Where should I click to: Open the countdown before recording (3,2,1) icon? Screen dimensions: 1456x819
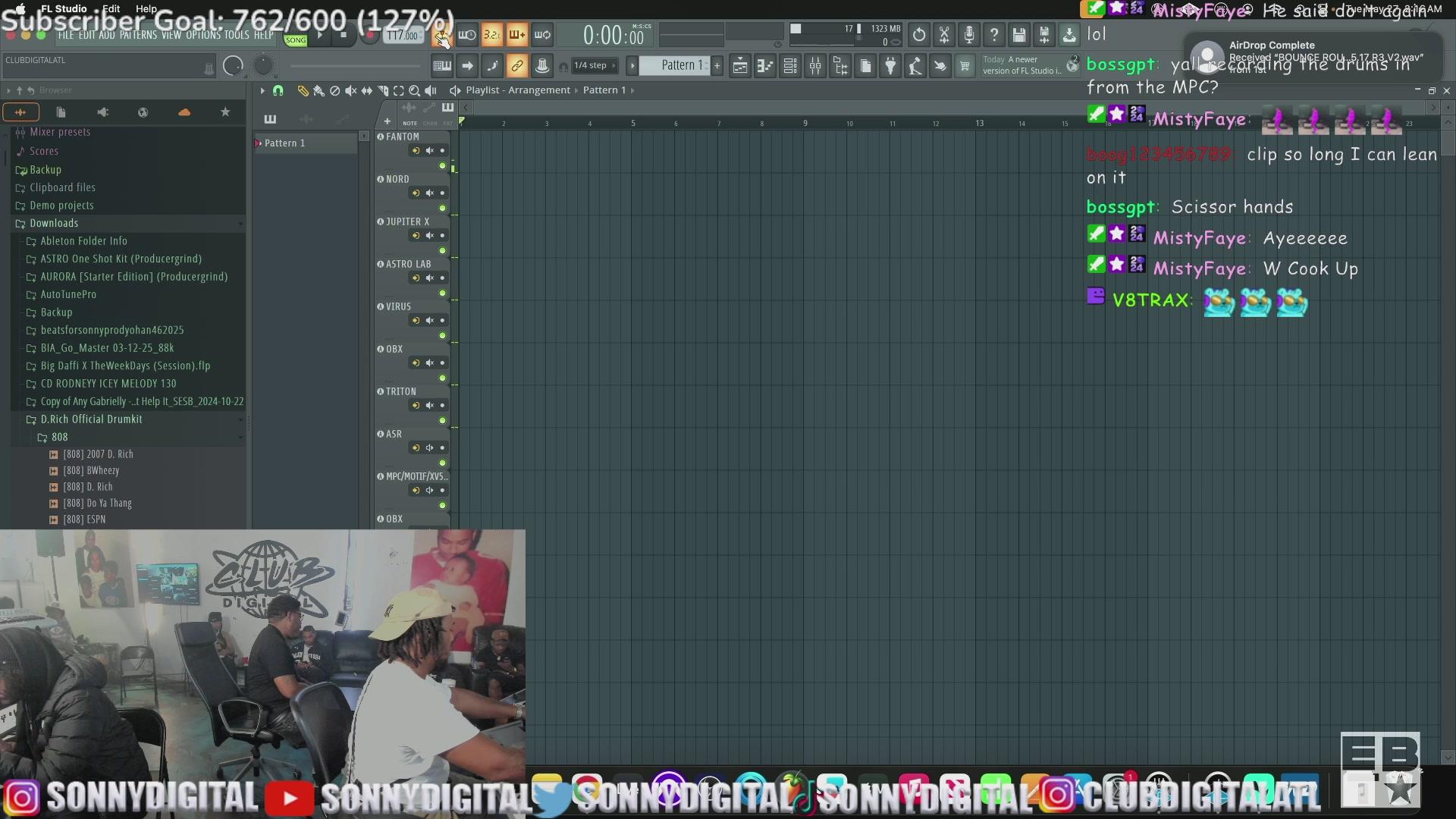pyautogui.click(x=492, y=35)
